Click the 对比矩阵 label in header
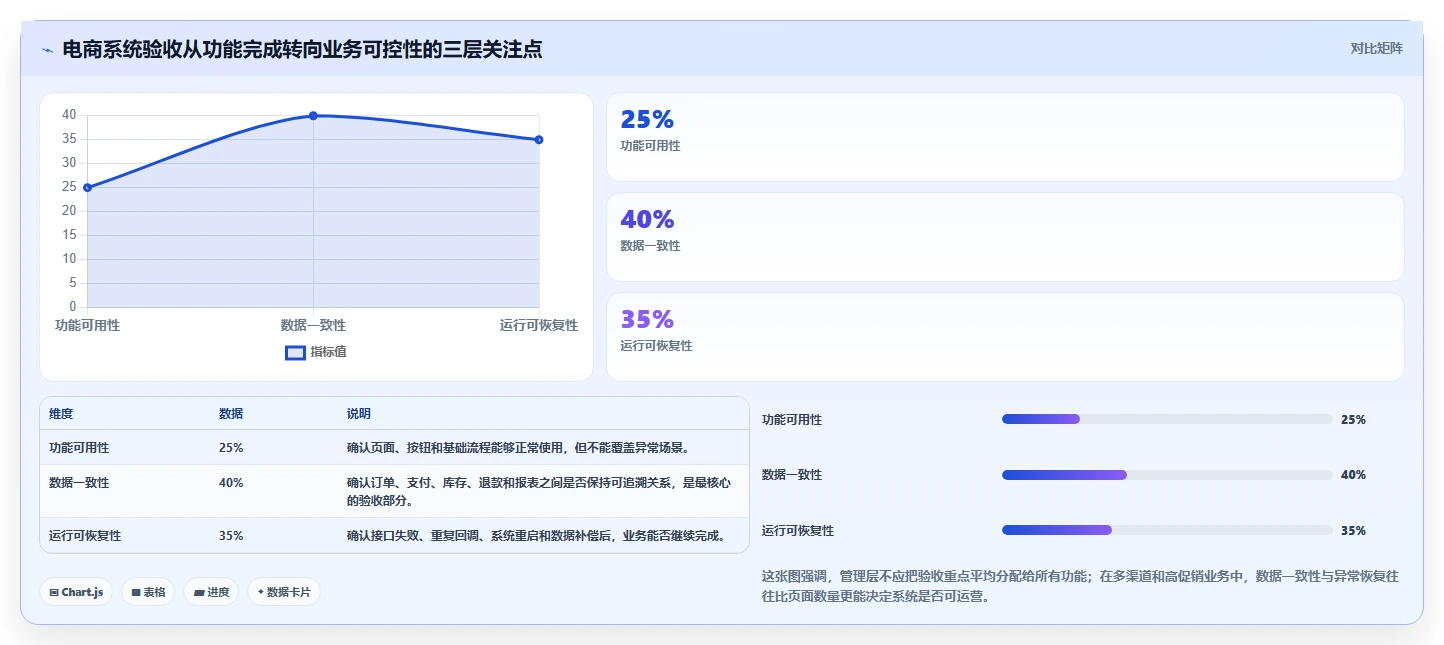 tap(1376, 49)
